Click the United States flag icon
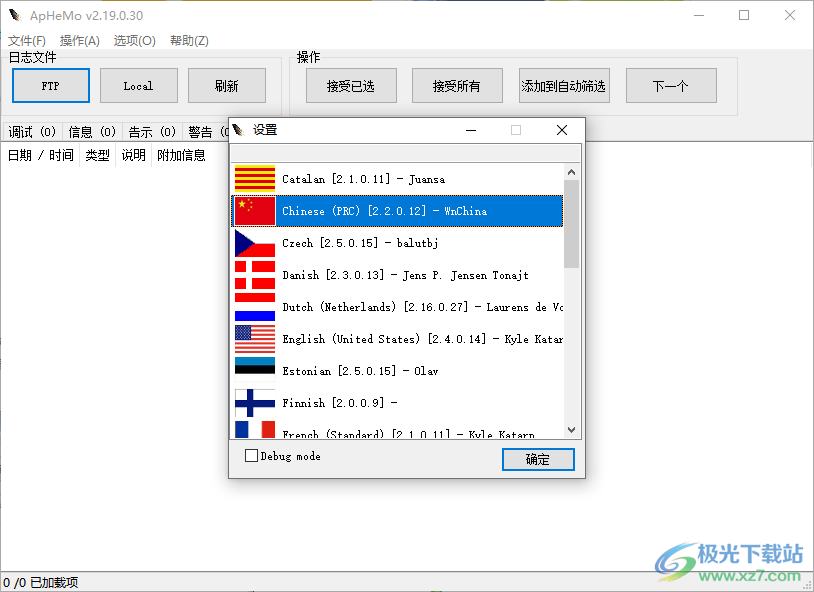 255,339
